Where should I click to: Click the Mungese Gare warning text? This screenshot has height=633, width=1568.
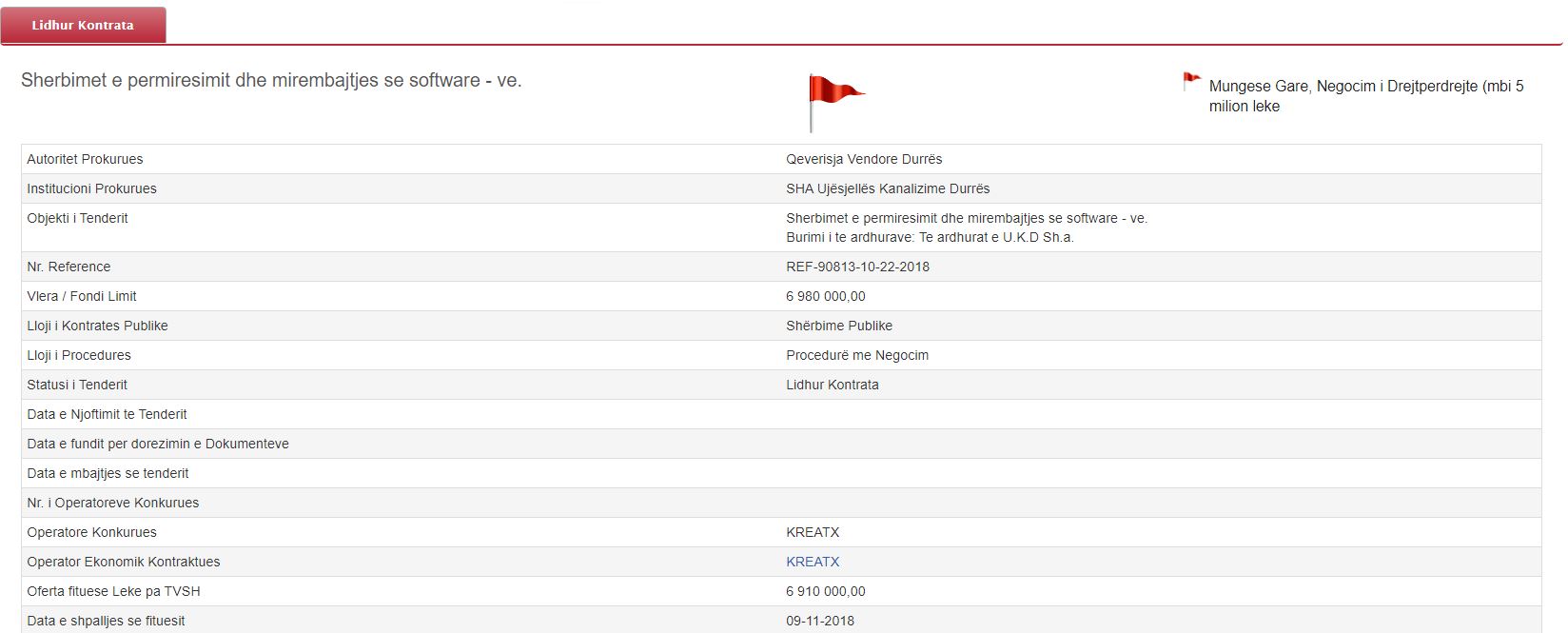tap(1366, 95)
